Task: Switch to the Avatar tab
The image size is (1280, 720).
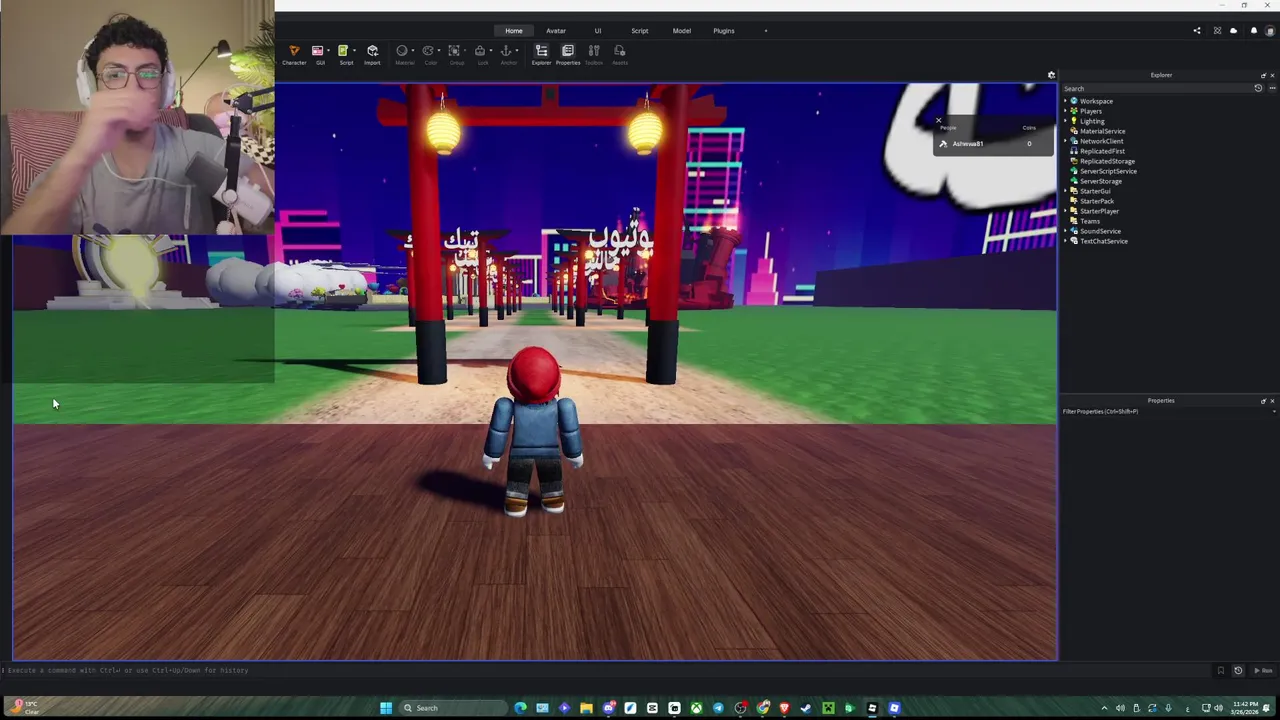Action: pyautogui.click(x=556, y=31)
